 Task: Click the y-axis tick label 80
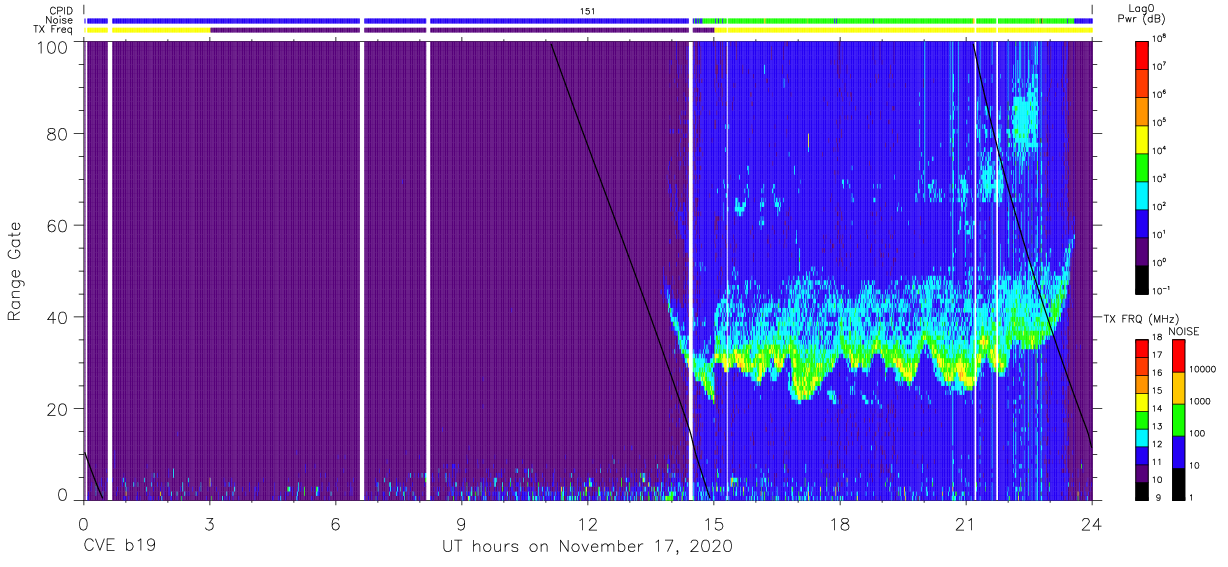(x=58, y=133)
